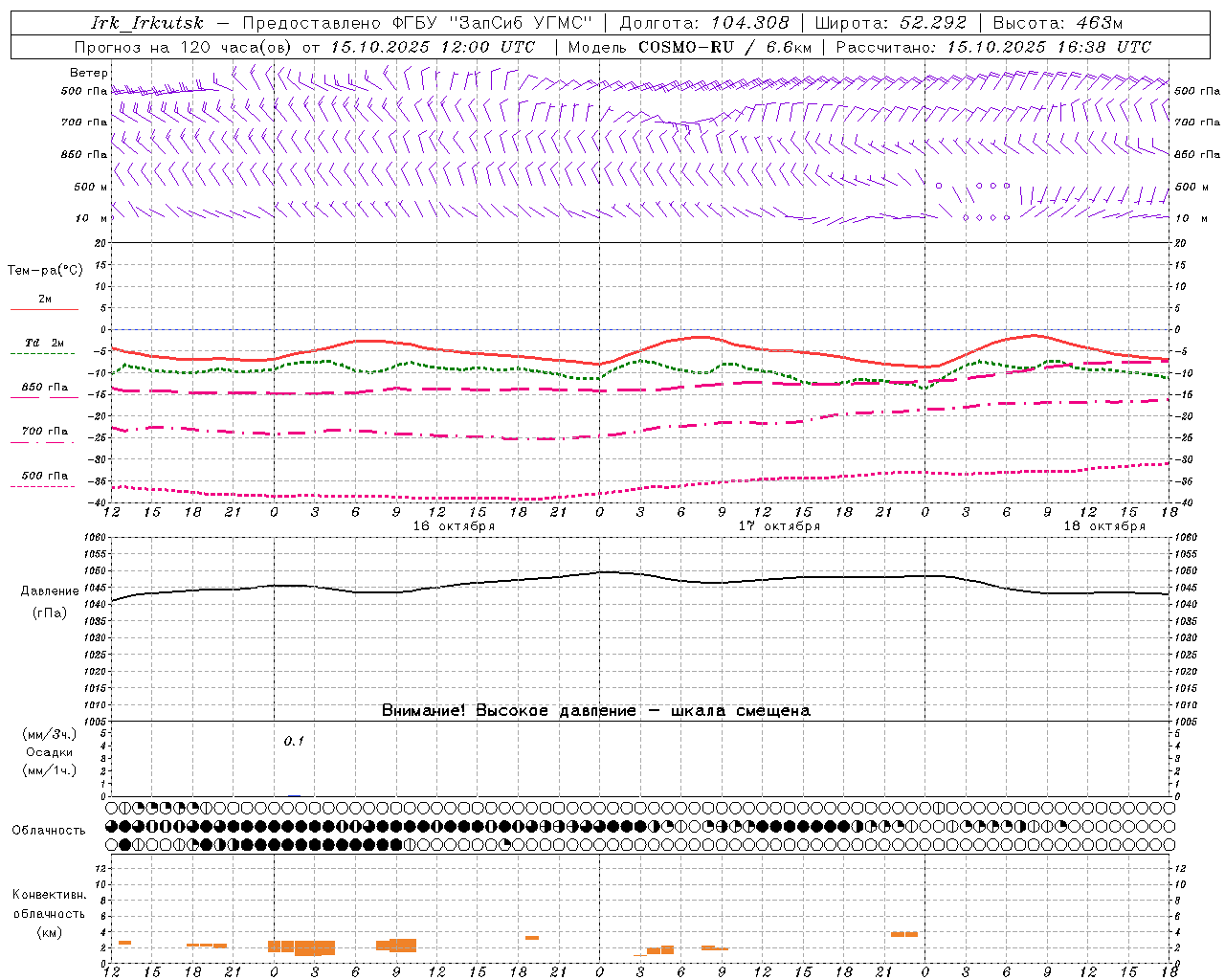Viewport: 1225px width, 980px height.
Task: Click the (мм/3ч.) precipitation unit label
Action: click(x=50, y=734)
